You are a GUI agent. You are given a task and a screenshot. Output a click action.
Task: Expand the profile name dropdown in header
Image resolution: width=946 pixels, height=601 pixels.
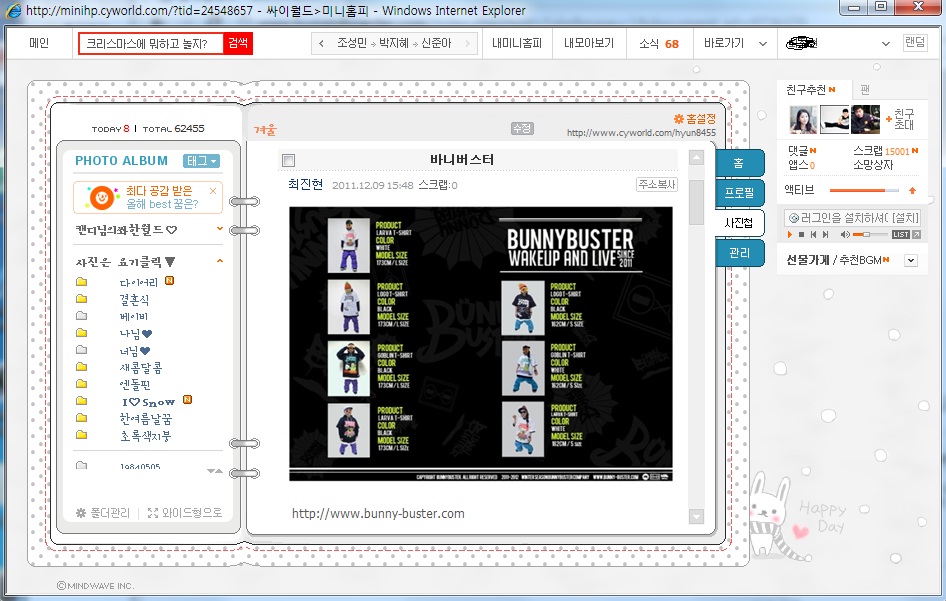click(x=886, y=43)
